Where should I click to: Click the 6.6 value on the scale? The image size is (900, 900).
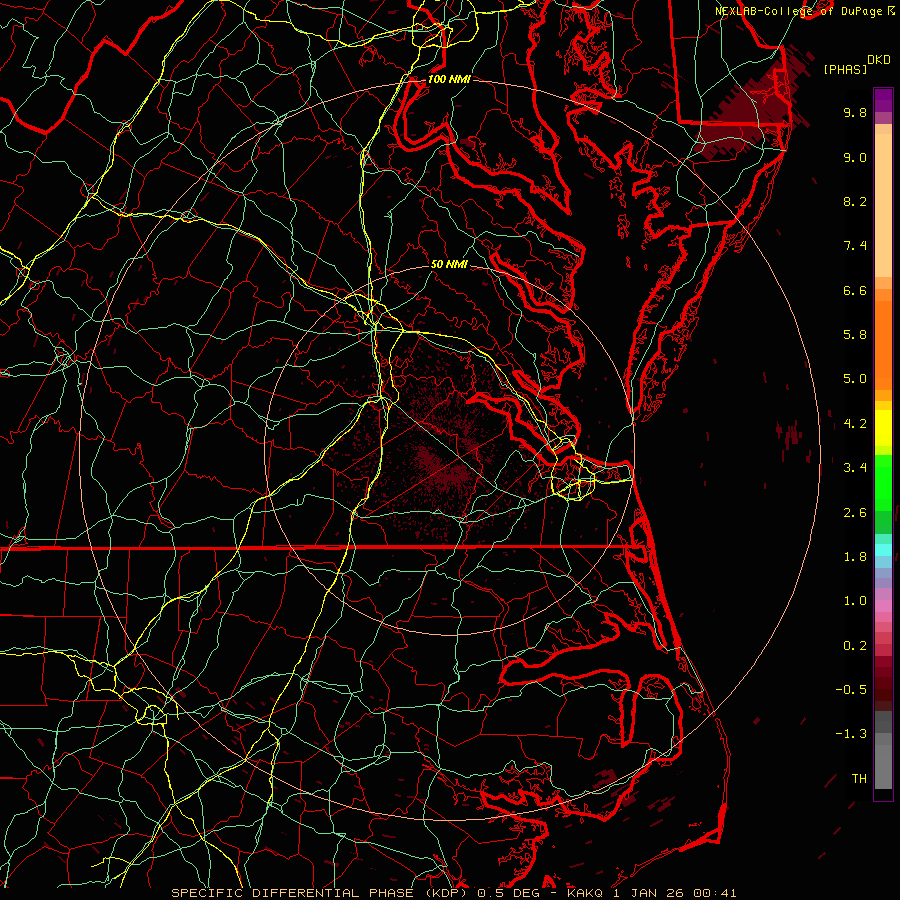coord(855,290)
